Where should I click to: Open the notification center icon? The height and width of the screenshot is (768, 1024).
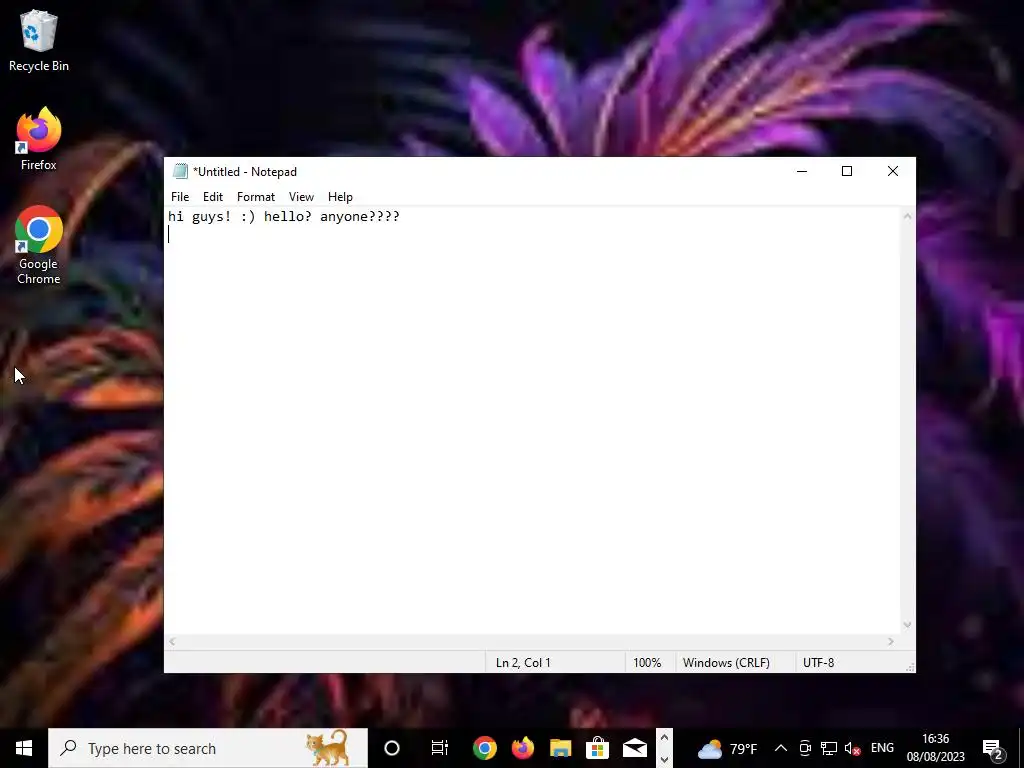pos(993,748)
